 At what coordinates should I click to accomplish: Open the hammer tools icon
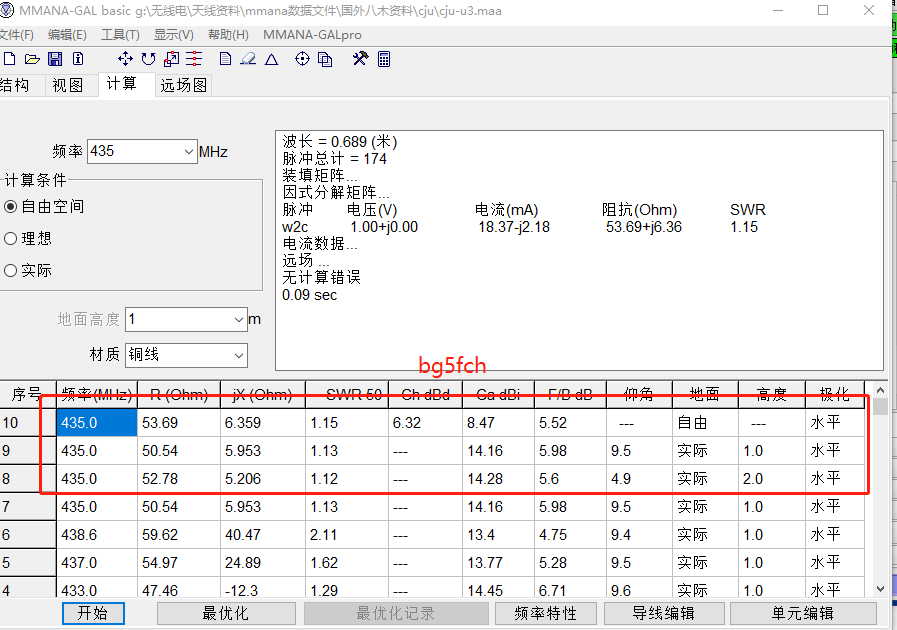360,59
